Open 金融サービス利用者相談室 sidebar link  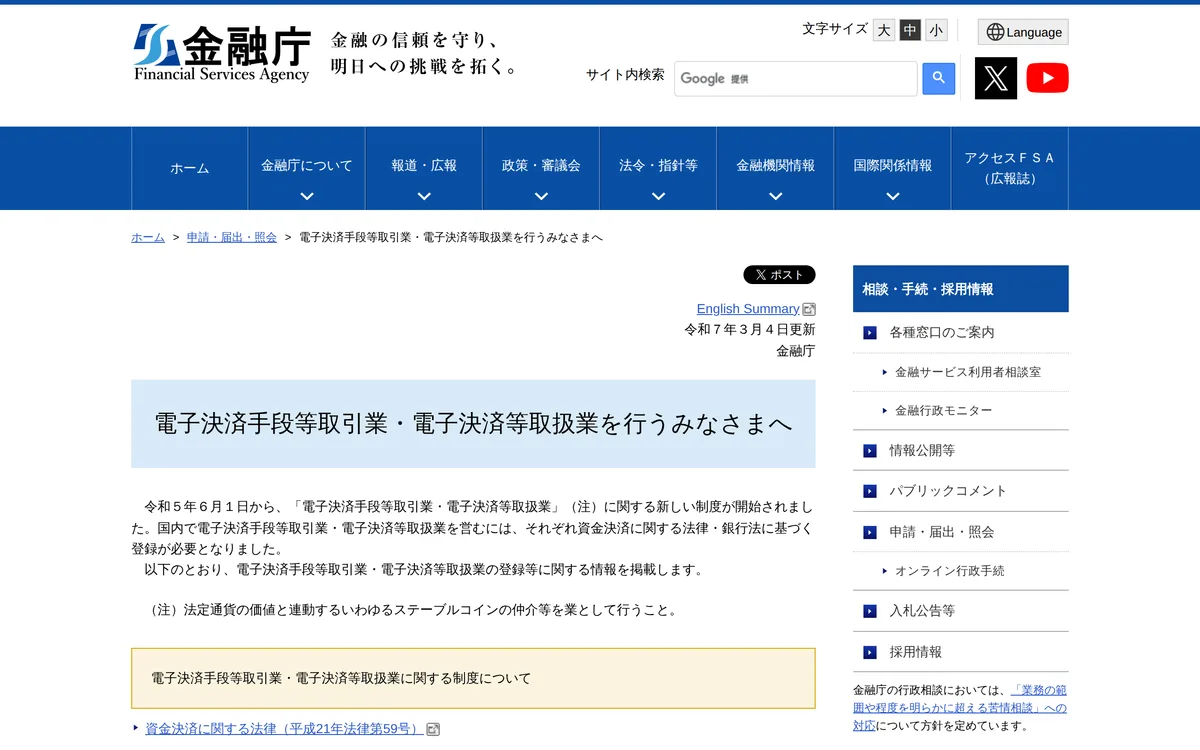pos(968,372)
